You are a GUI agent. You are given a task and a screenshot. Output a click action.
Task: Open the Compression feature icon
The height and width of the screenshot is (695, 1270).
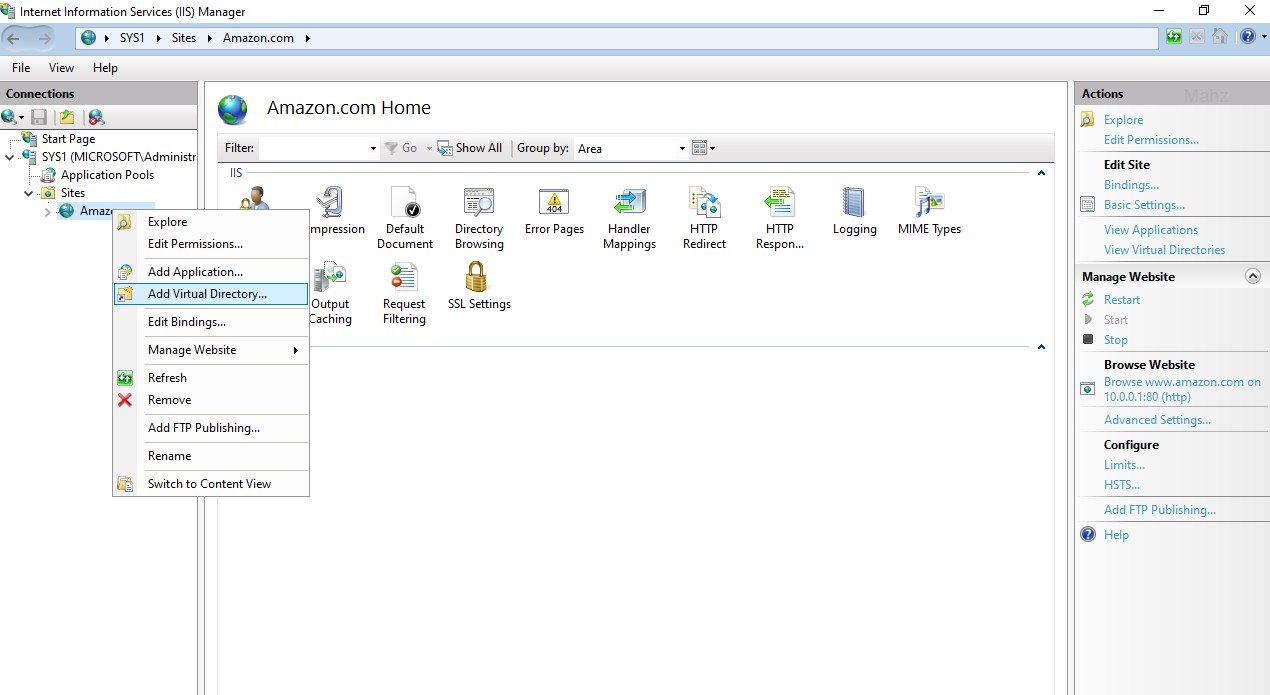(x=330, y=203)
